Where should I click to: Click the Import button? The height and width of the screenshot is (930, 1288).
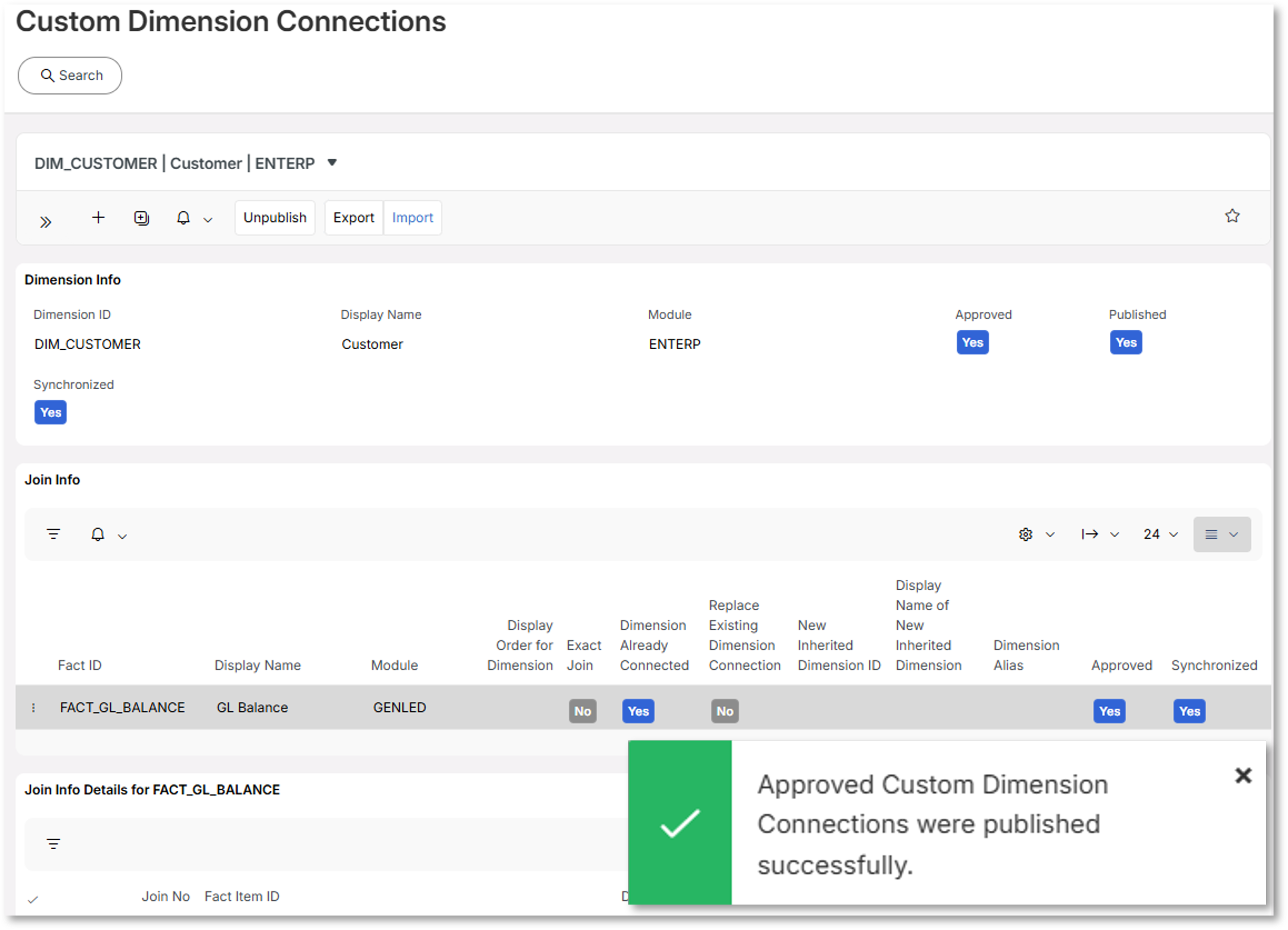click(412, 218)
